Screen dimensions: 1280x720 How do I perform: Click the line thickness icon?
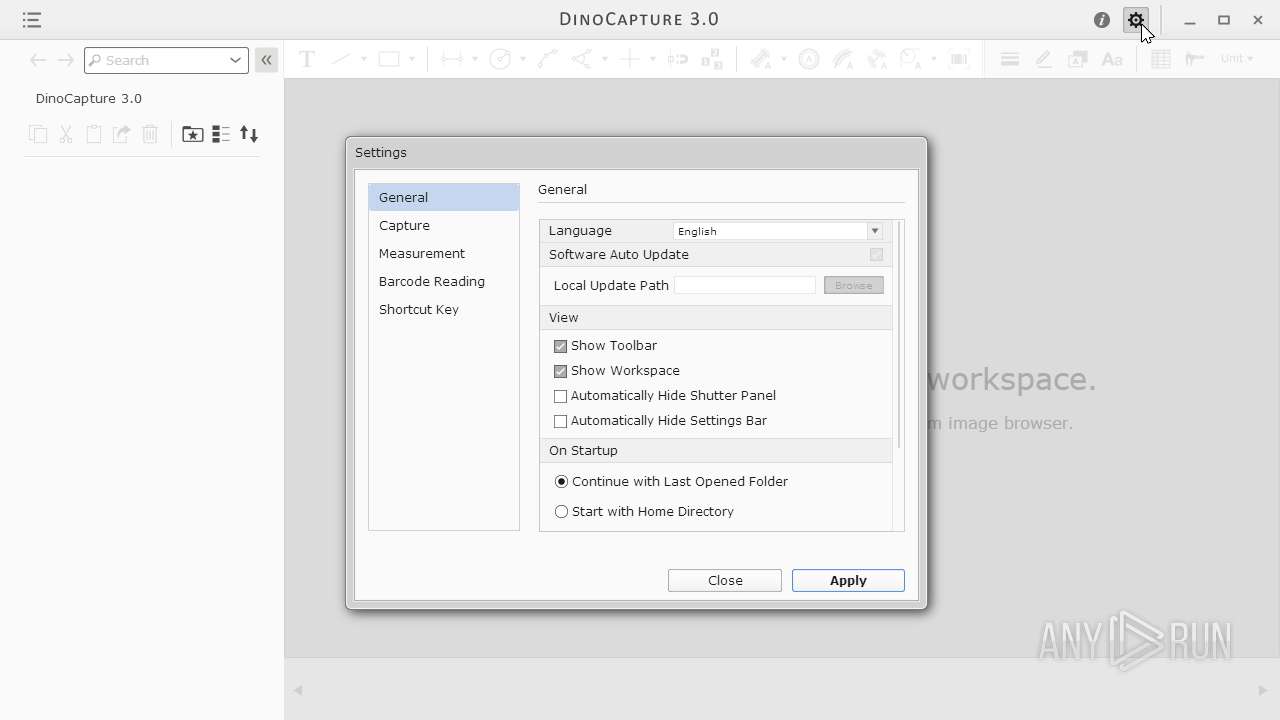(1010, 59)
